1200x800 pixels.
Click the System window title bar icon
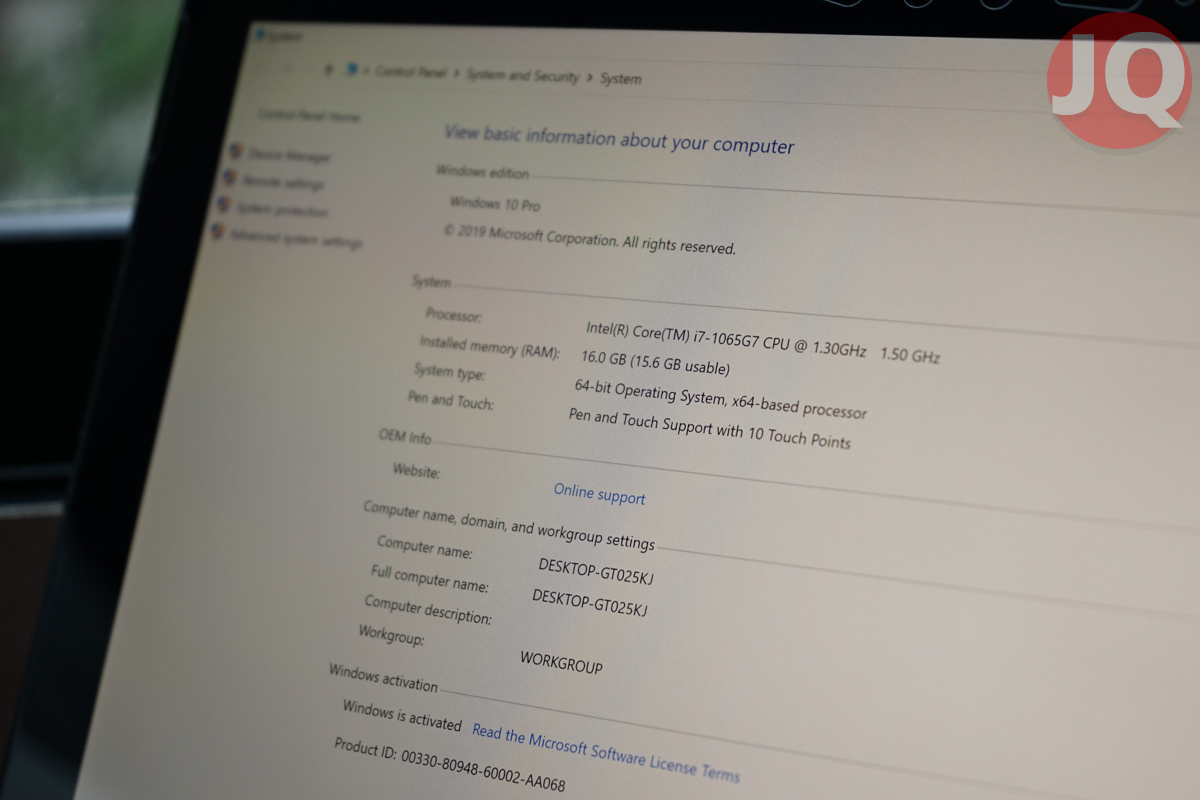(260, 33)
